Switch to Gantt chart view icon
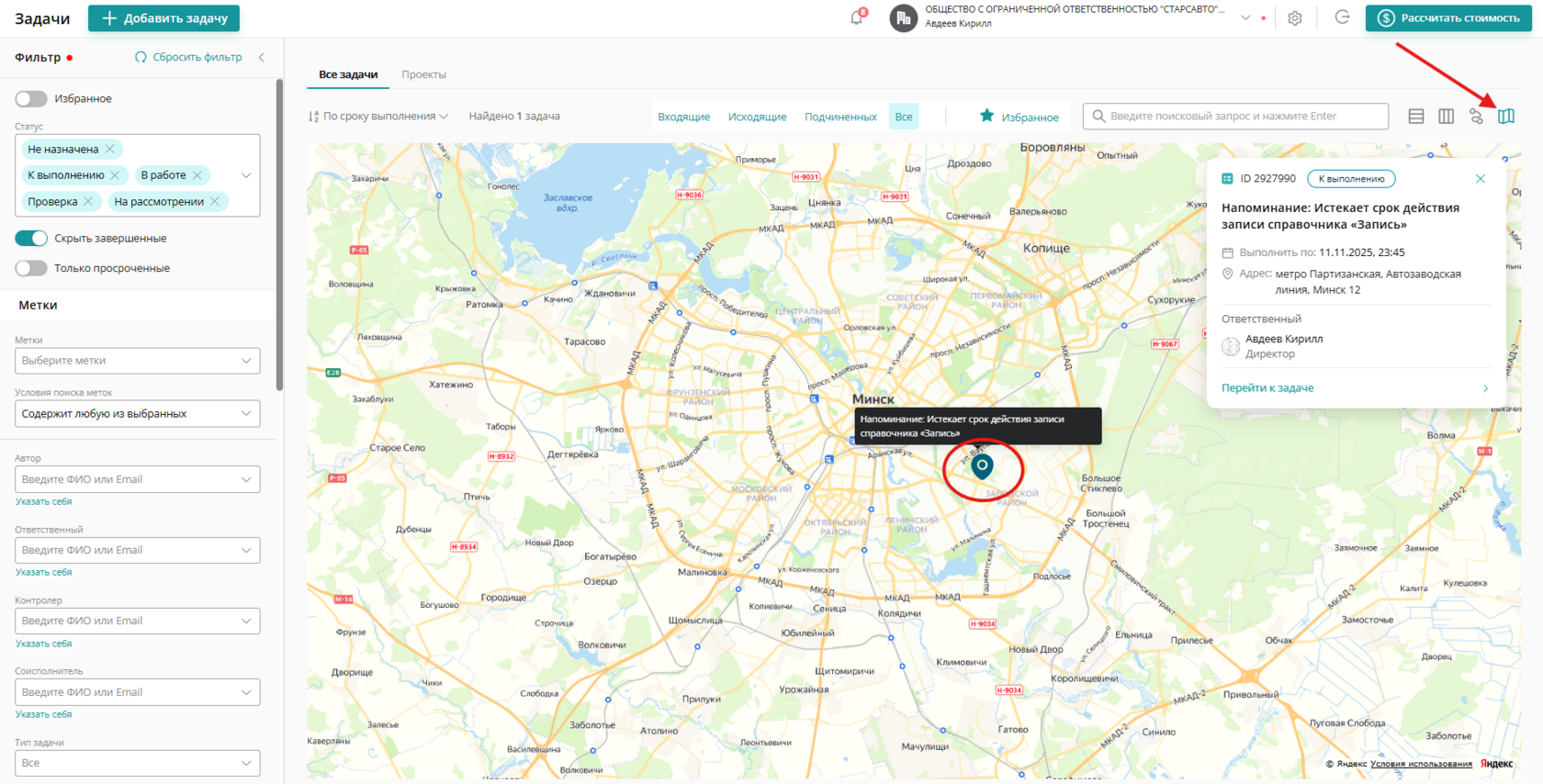This screenshot has width=1543, height=784. (x=1477, y=116)
